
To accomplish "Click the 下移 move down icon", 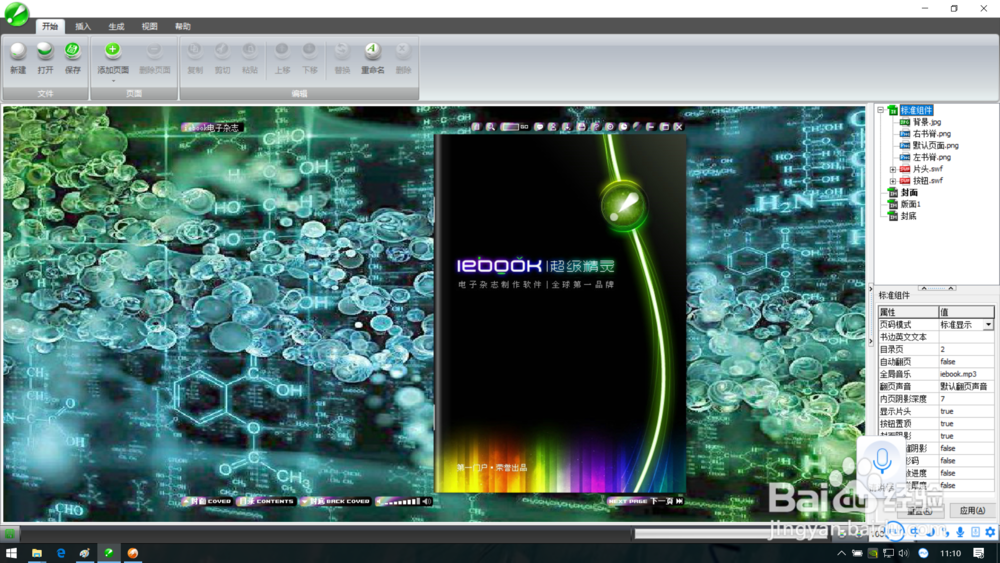I will (309, 50).
